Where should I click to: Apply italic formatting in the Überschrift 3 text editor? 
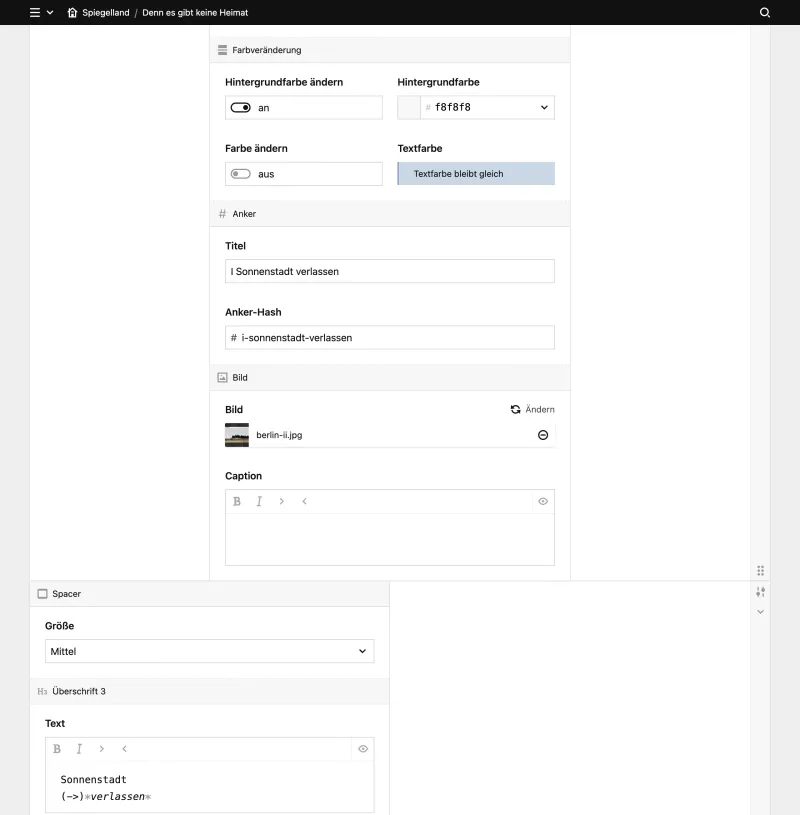pos(79,748)
